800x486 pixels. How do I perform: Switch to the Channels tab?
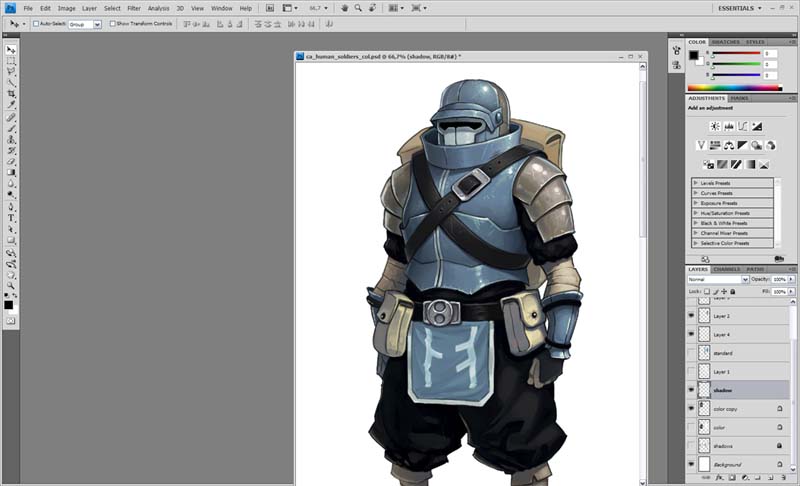[x=727, y=269]
